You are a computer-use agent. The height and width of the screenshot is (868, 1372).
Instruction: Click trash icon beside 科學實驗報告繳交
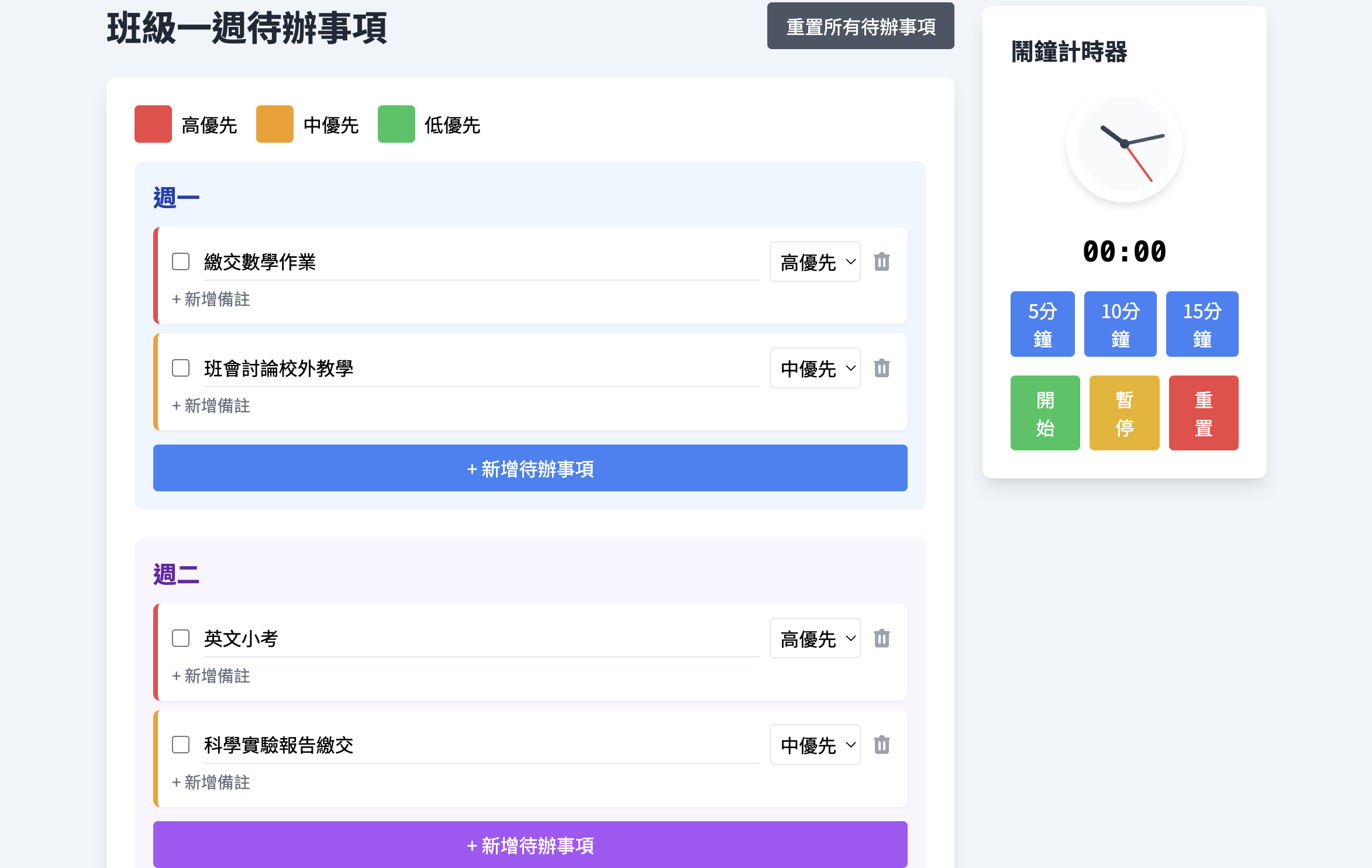point(881,745)
